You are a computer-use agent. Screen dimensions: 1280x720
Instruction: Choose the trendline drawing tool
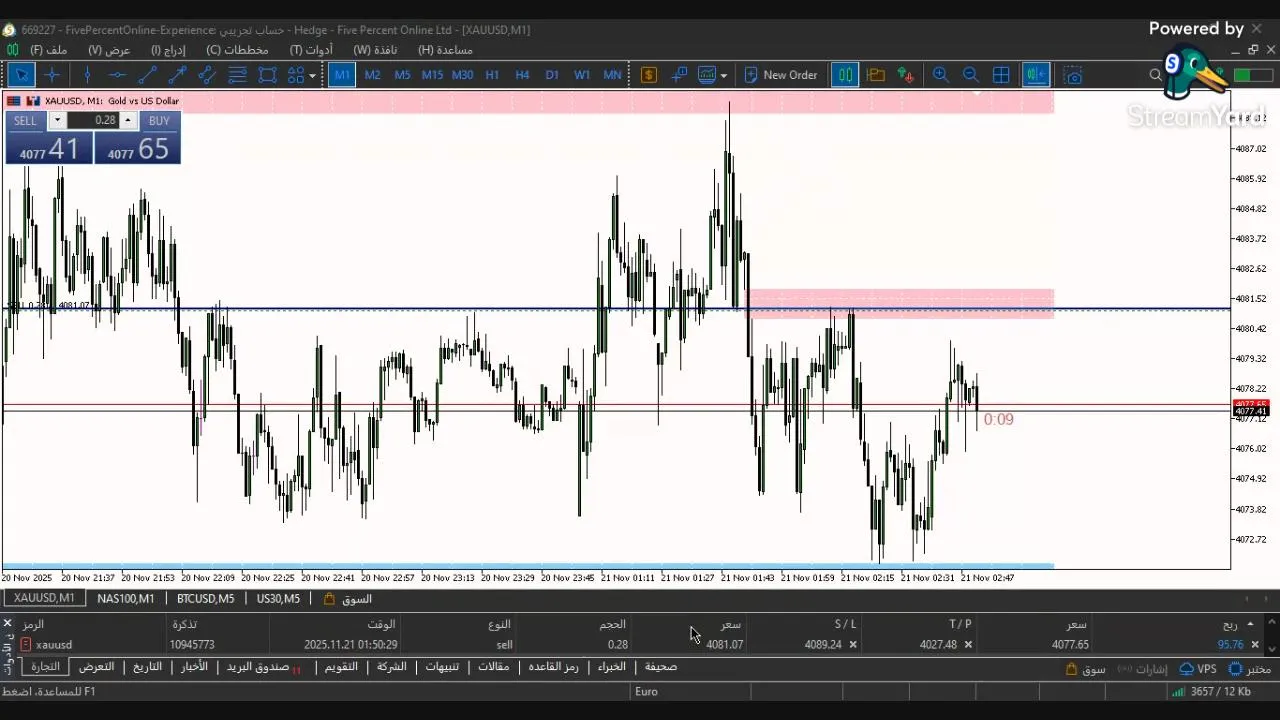147,75
